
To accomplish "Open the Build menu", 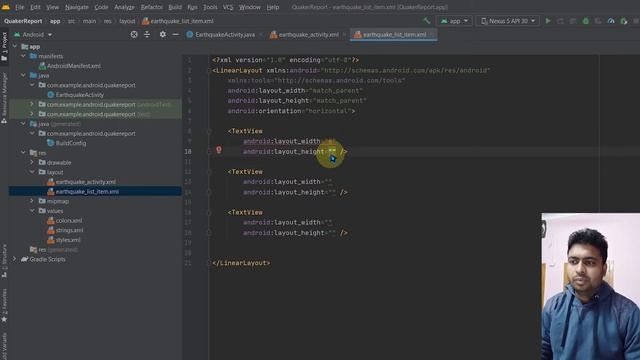I will click(x=175, y=7).
